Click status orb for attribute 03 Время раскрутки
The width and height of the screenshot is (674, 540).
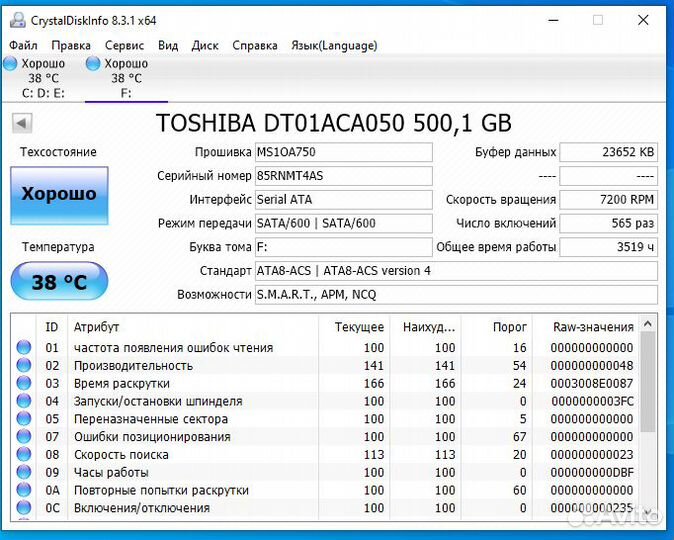pyautogui.click(x=24, y=383)
